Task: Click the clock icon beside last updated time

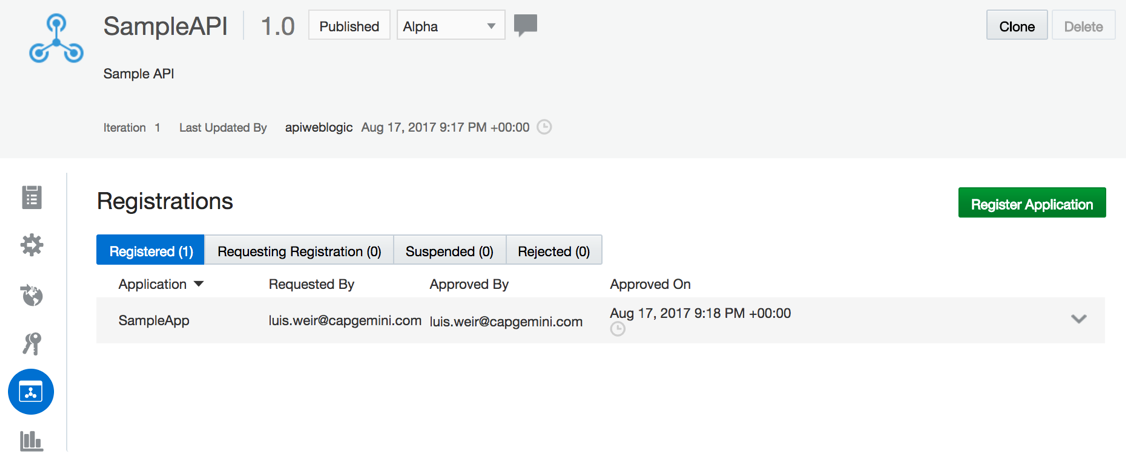Action: click(x=545, y=128)
